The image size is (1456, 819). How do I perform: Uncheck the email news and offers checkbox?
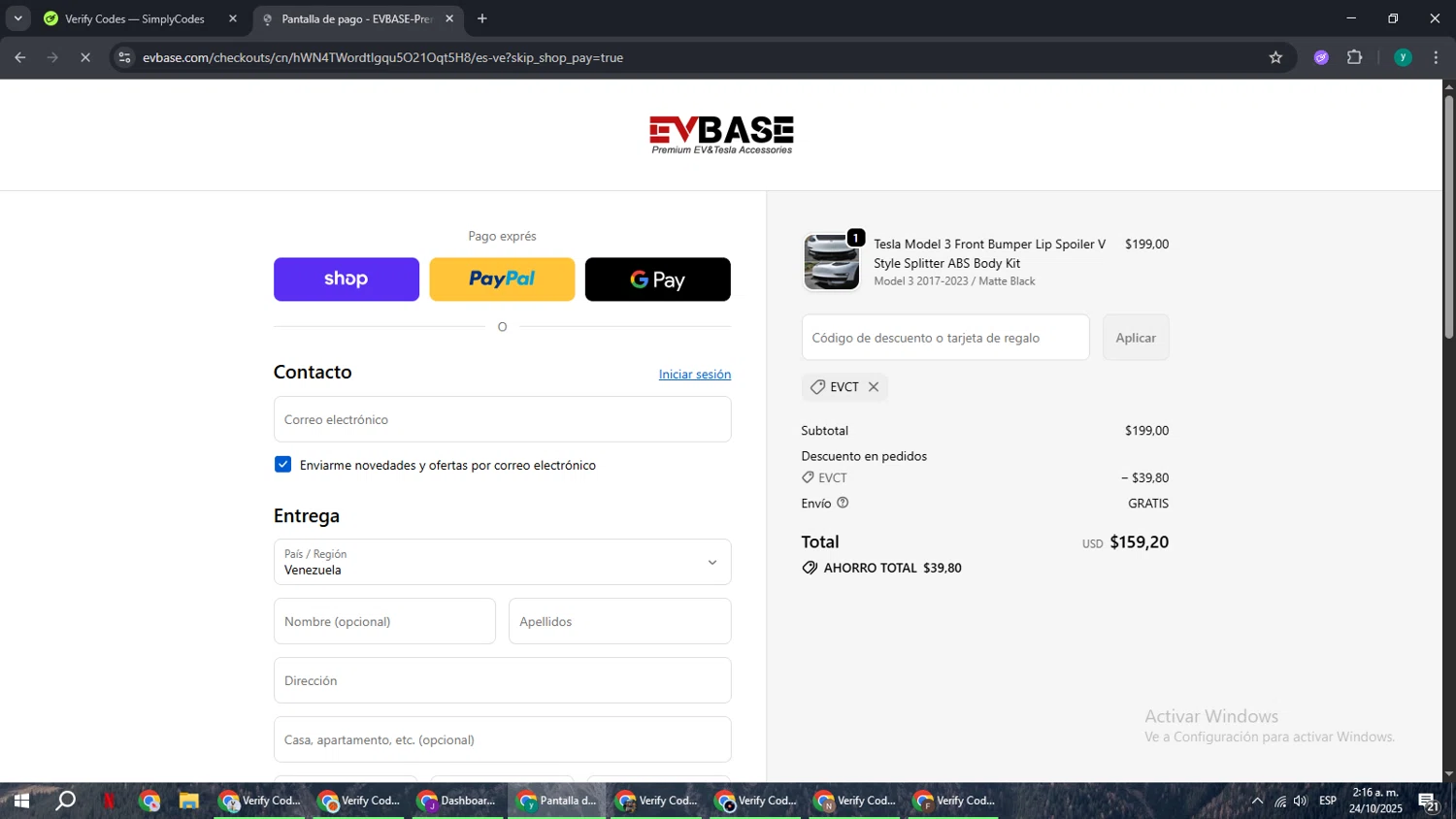pos(282,464)
